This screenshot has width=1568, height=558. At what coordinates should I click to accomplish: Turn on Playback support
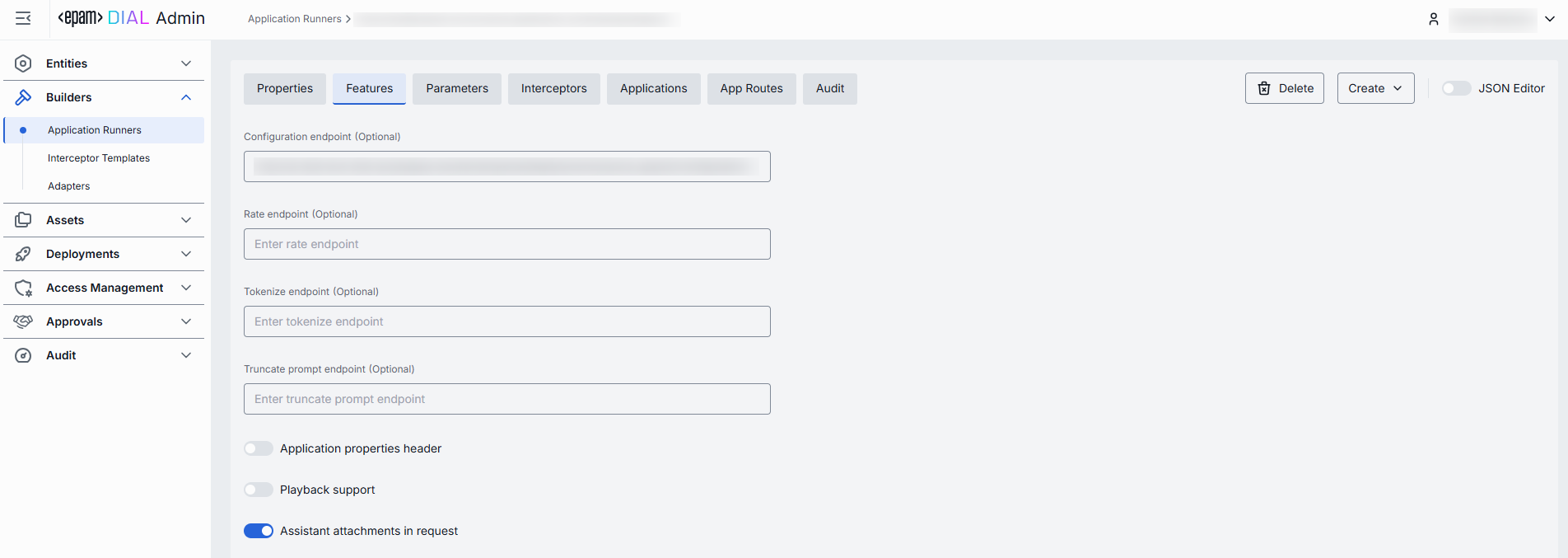258,490
